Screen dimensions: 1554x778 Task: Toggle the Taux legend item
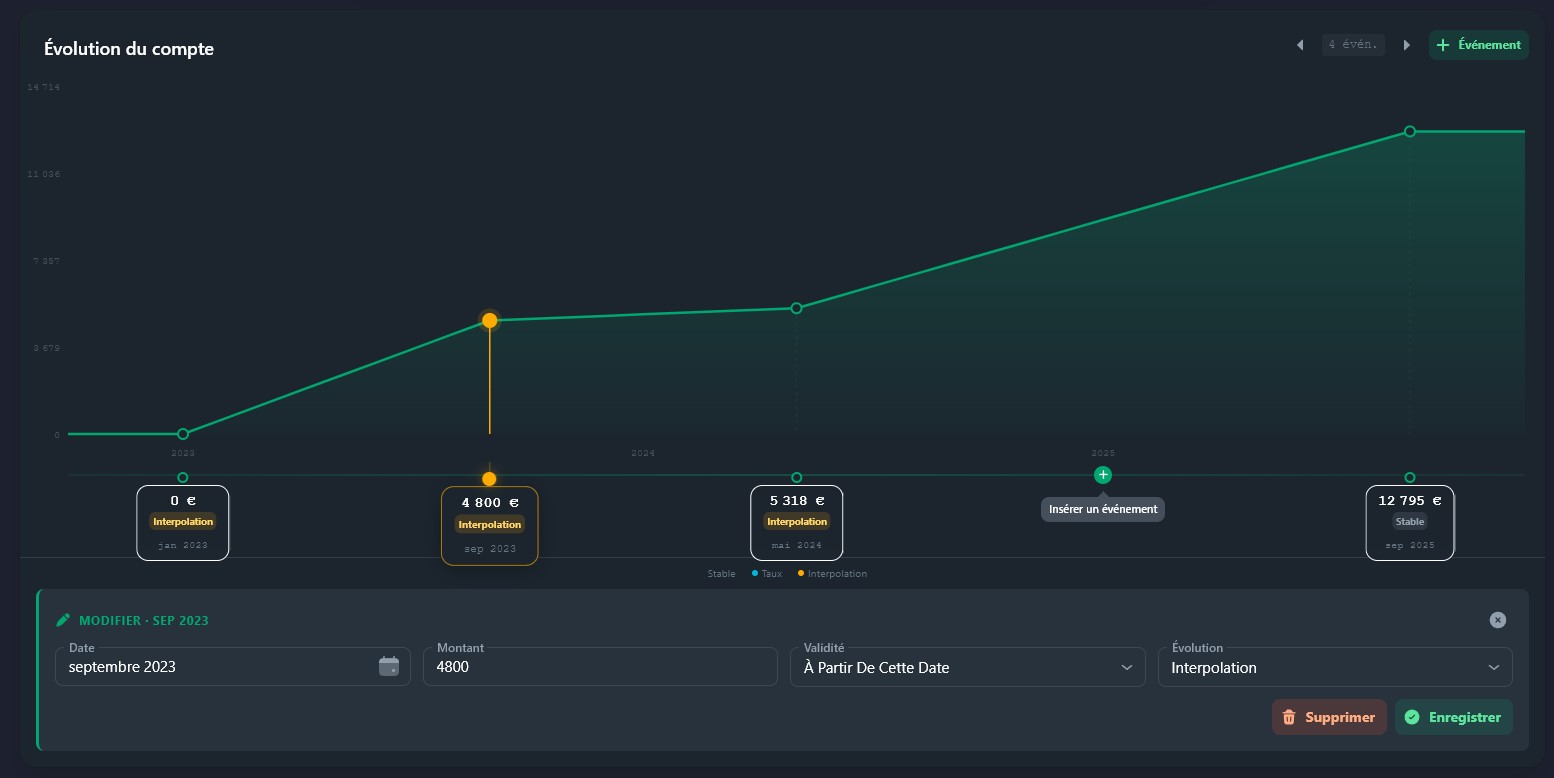[x=767, y=574]
